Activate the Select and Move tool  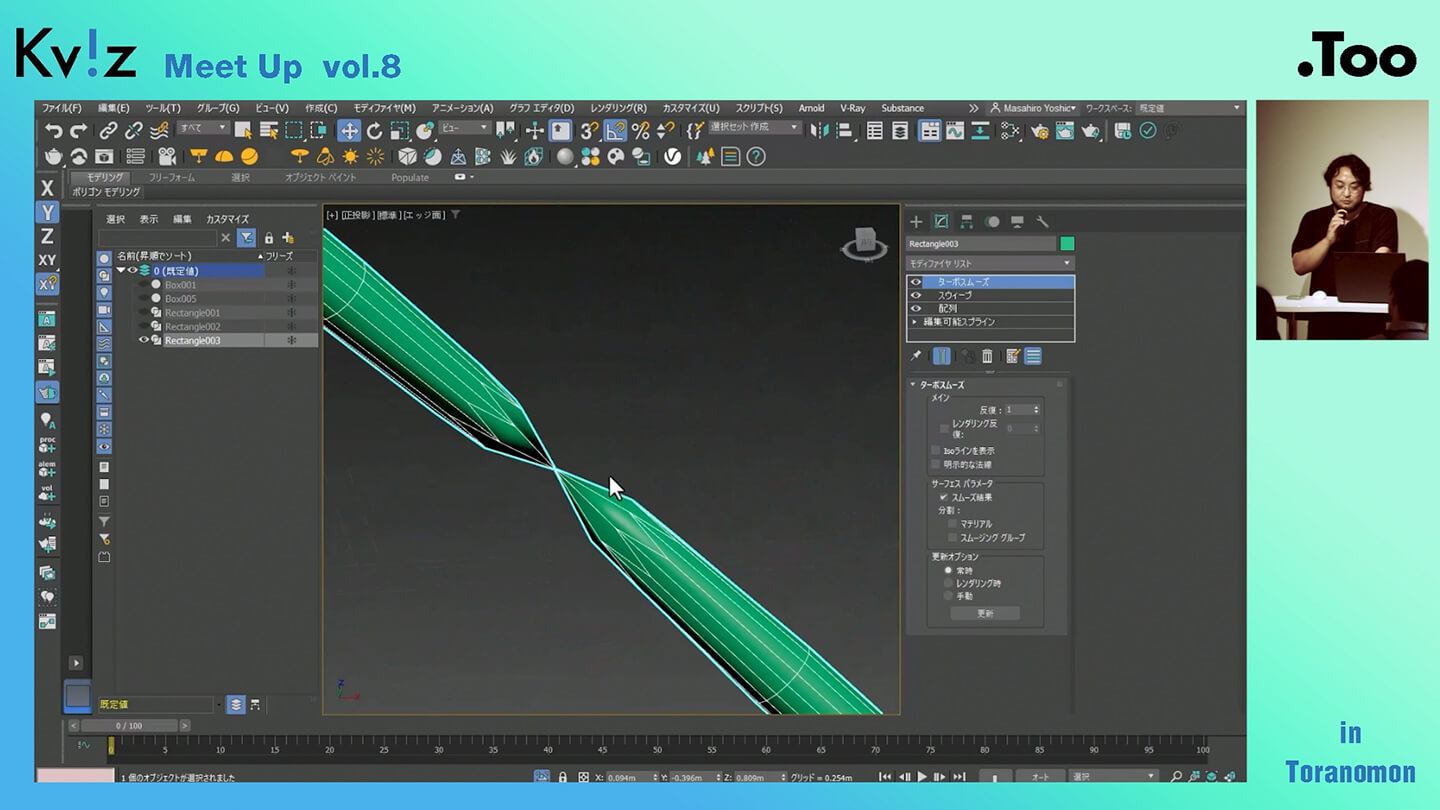tap(349, 131)
